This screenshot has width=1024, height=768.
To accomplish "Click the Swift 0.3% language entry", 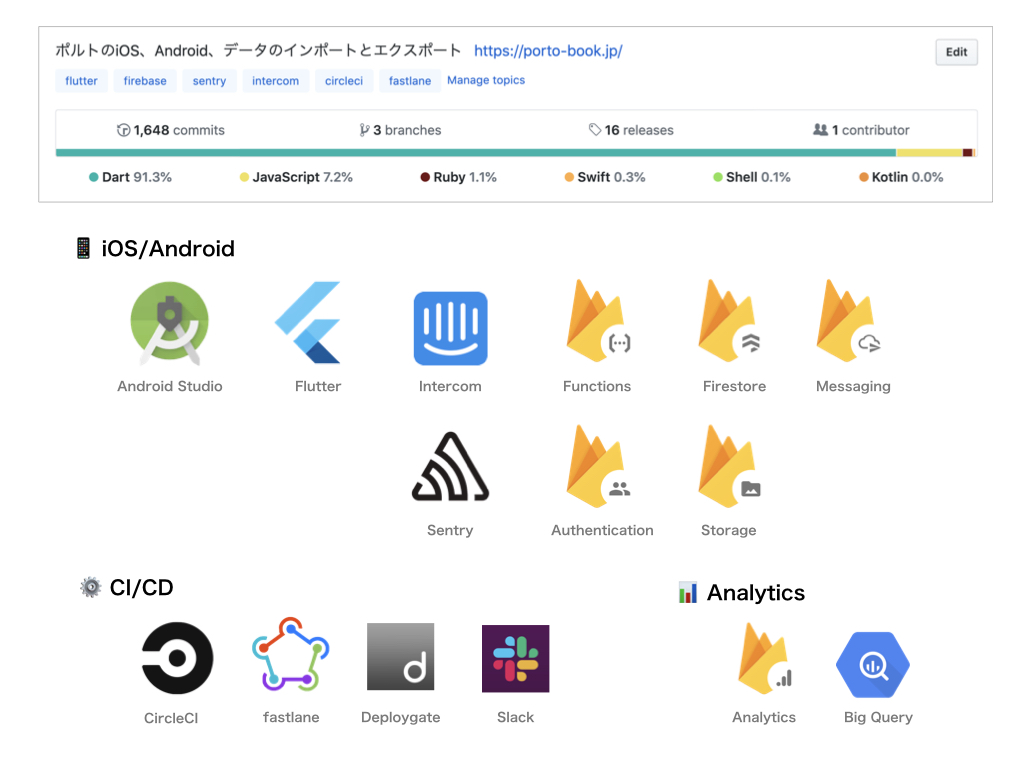I will [605, 177].
